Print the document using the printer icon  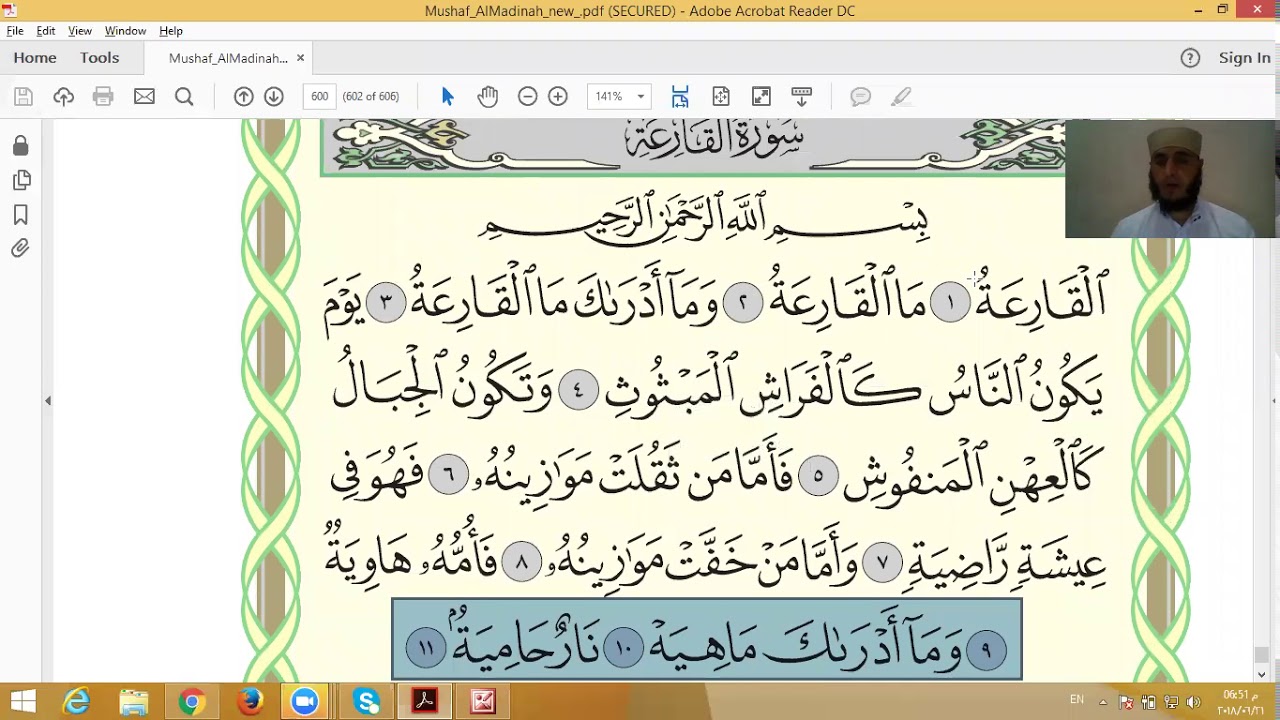103,96
